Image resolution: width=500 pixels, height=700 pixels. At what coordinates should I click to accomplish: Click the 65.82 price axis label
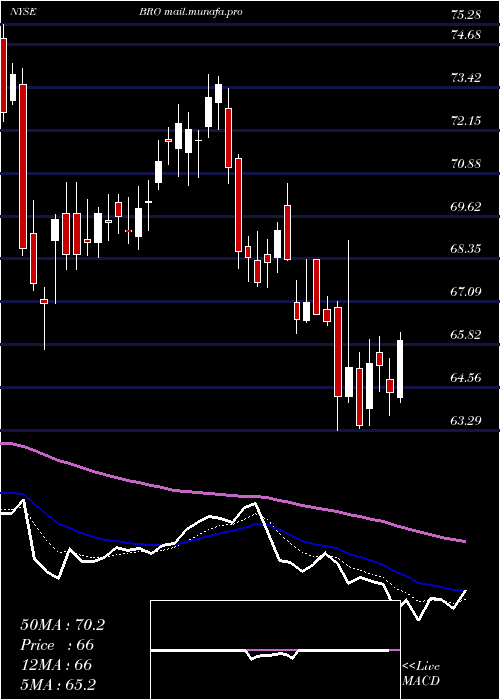[x=466, y=334]
